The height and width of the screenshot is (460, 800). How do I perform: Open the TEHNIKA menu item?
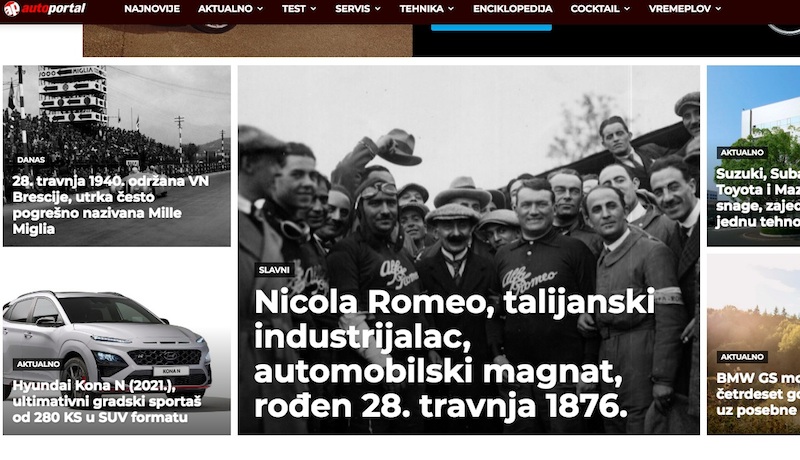(421, 9)
